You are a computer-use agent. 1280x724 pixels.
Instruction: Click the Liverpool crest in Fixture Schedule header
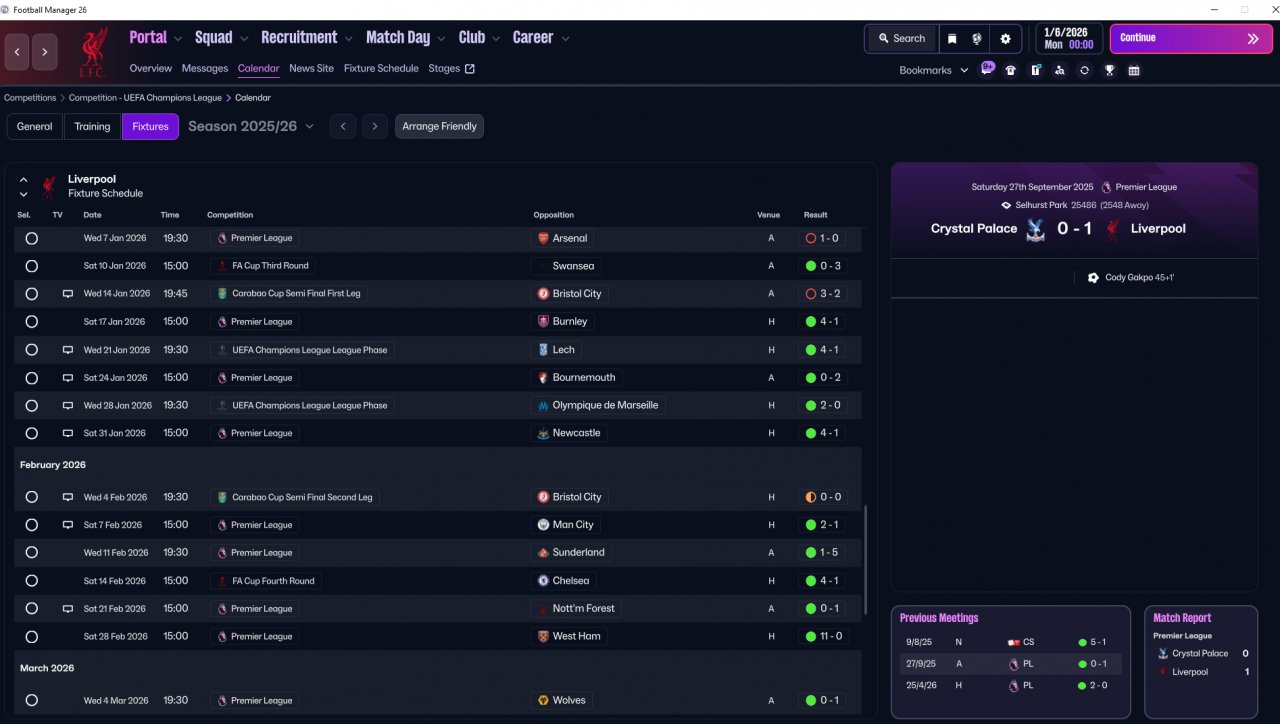click(x=48, y=186)
